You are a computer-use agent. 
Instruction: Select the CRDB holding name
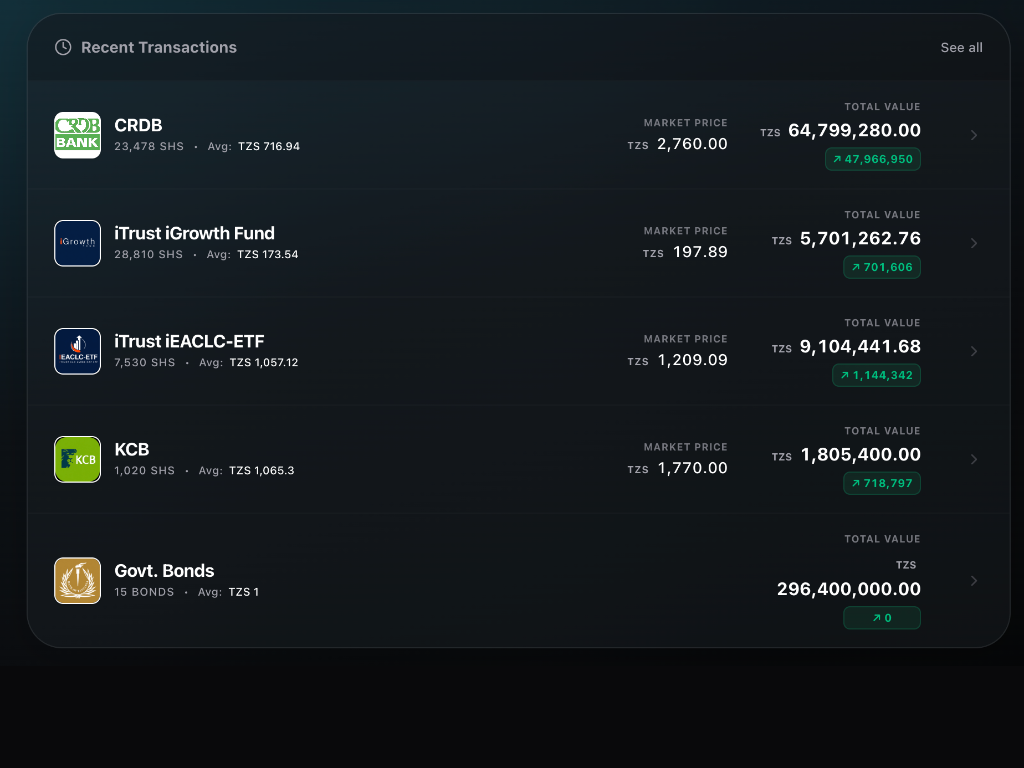pyautogui.click(x=138, y=125)
